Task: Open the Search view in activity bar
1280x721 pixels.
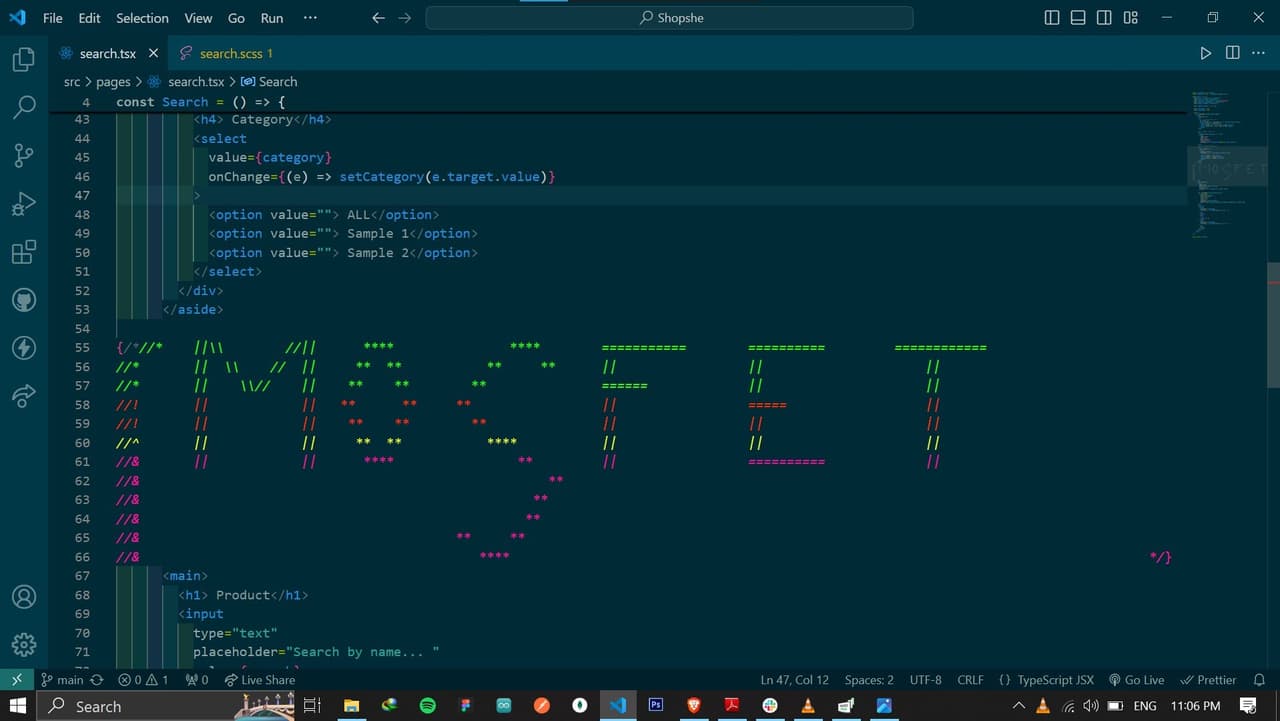Action: point(24,107)
